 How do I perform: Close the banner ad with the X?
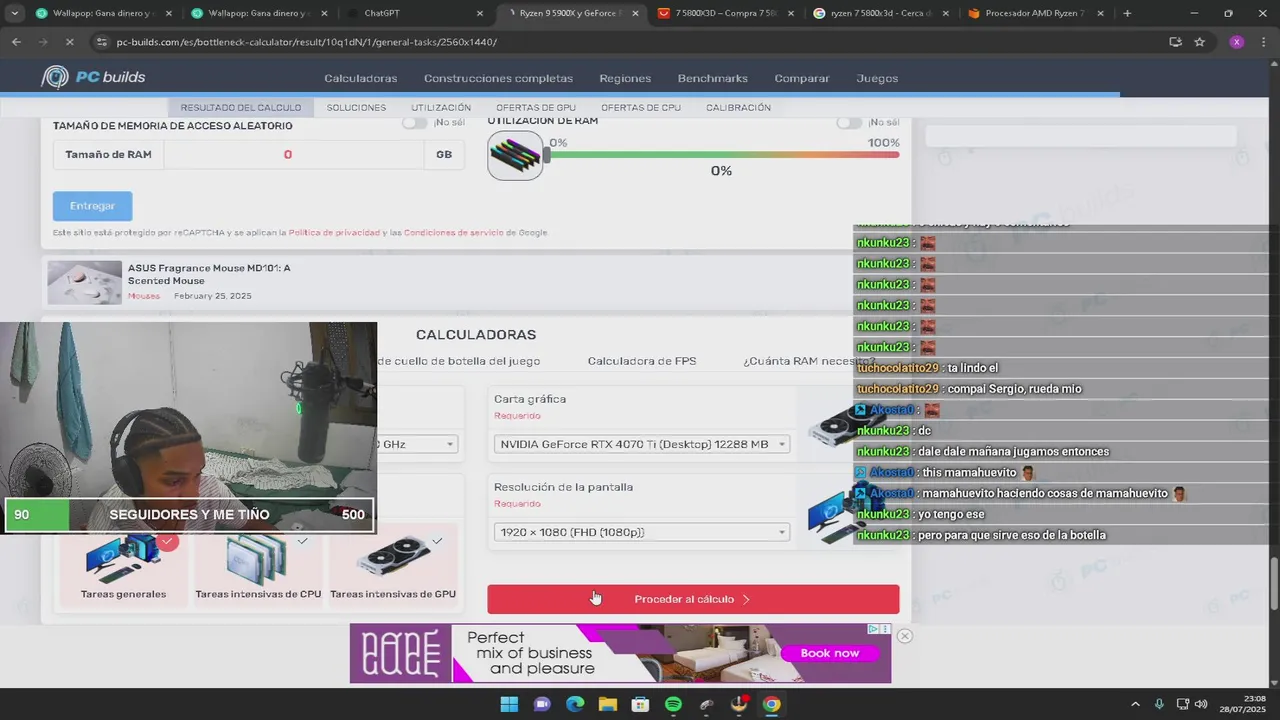pyautogui.click(x=904, y=636)
